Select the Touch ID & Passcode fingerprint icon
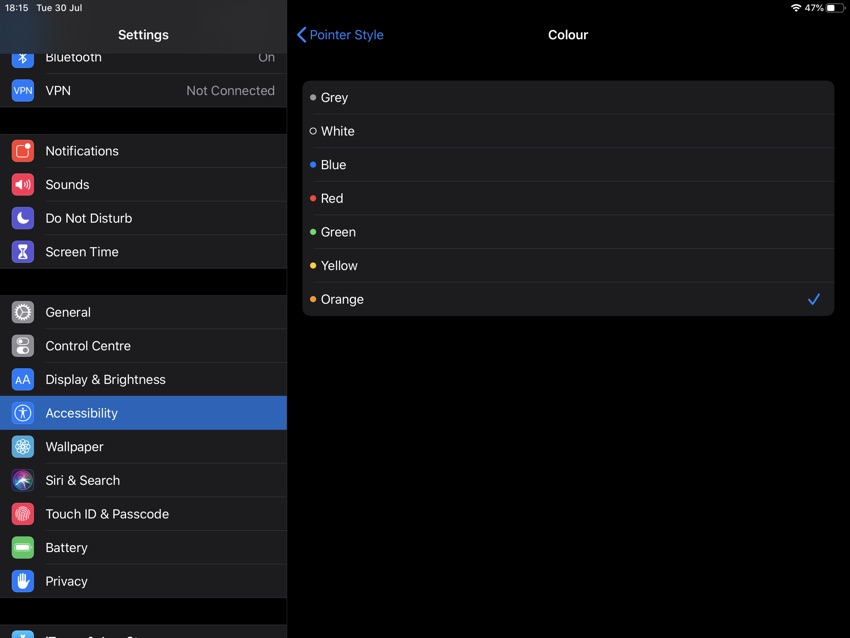This screenshot has height=638, width=850. coord(23,514)
